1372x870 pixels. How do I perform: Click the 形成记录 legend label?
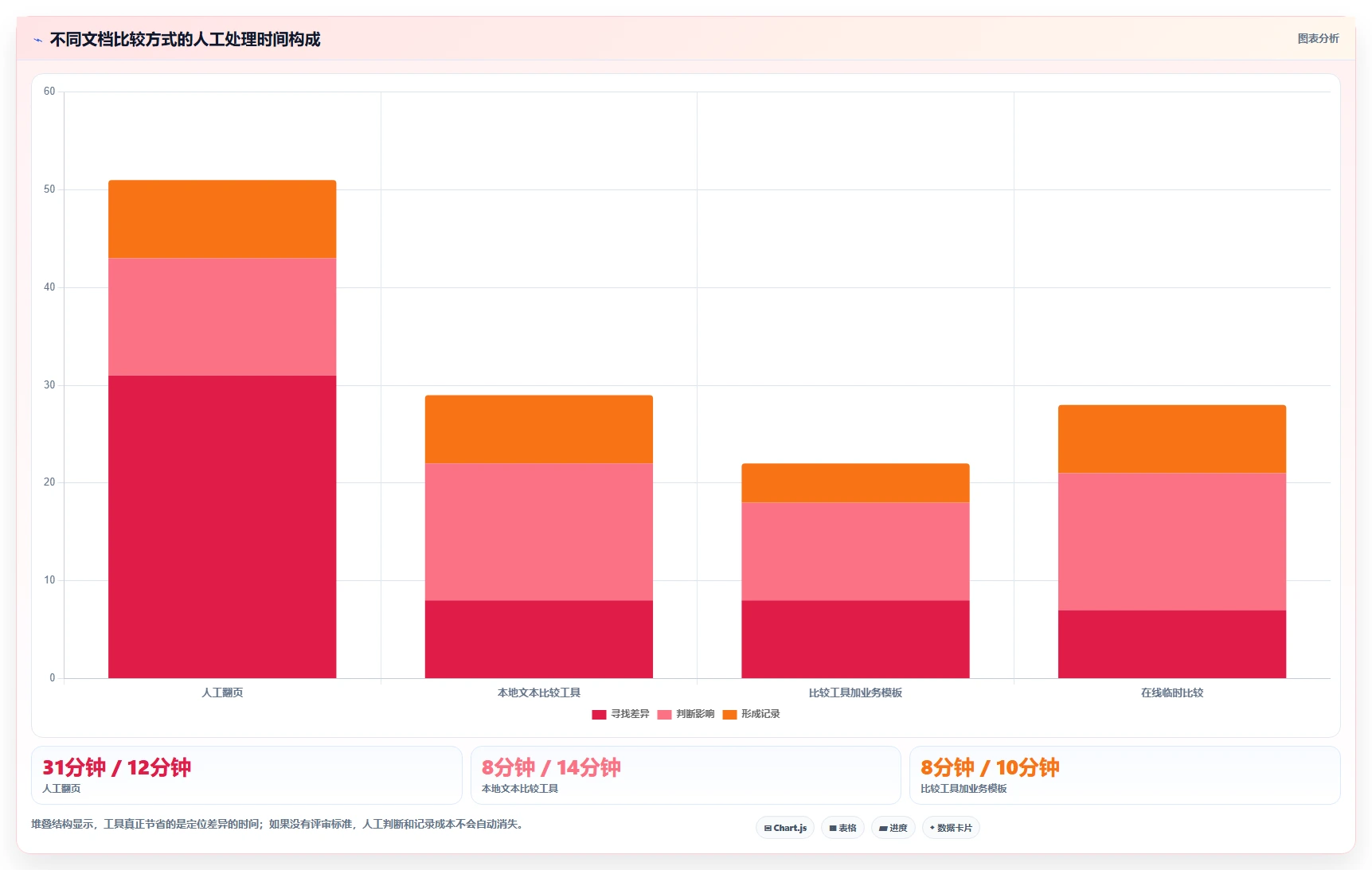[760, 714]
